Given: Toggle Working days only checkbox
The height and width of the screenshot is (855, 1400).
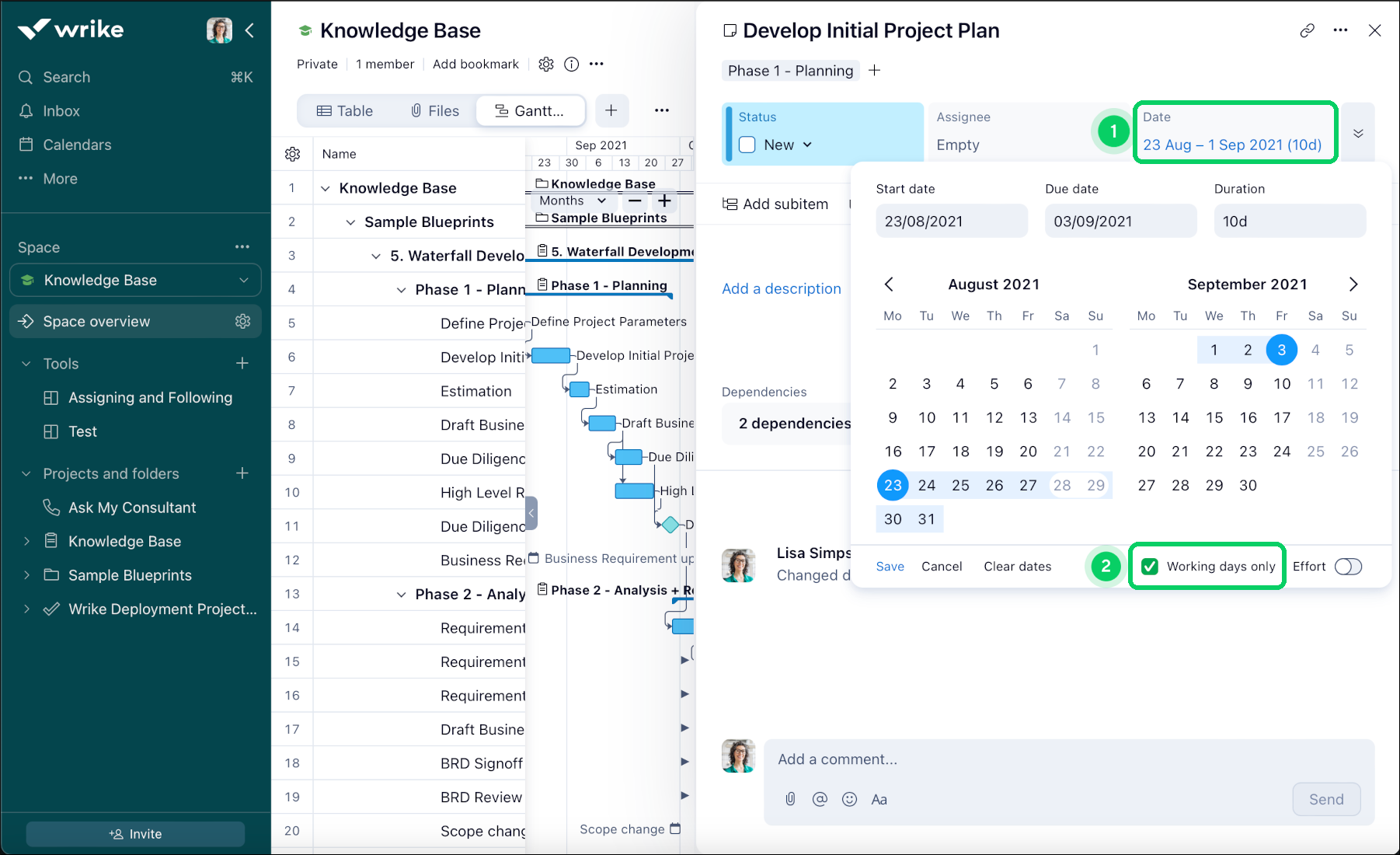Looking at the screenshot, I should point(1150,567).
